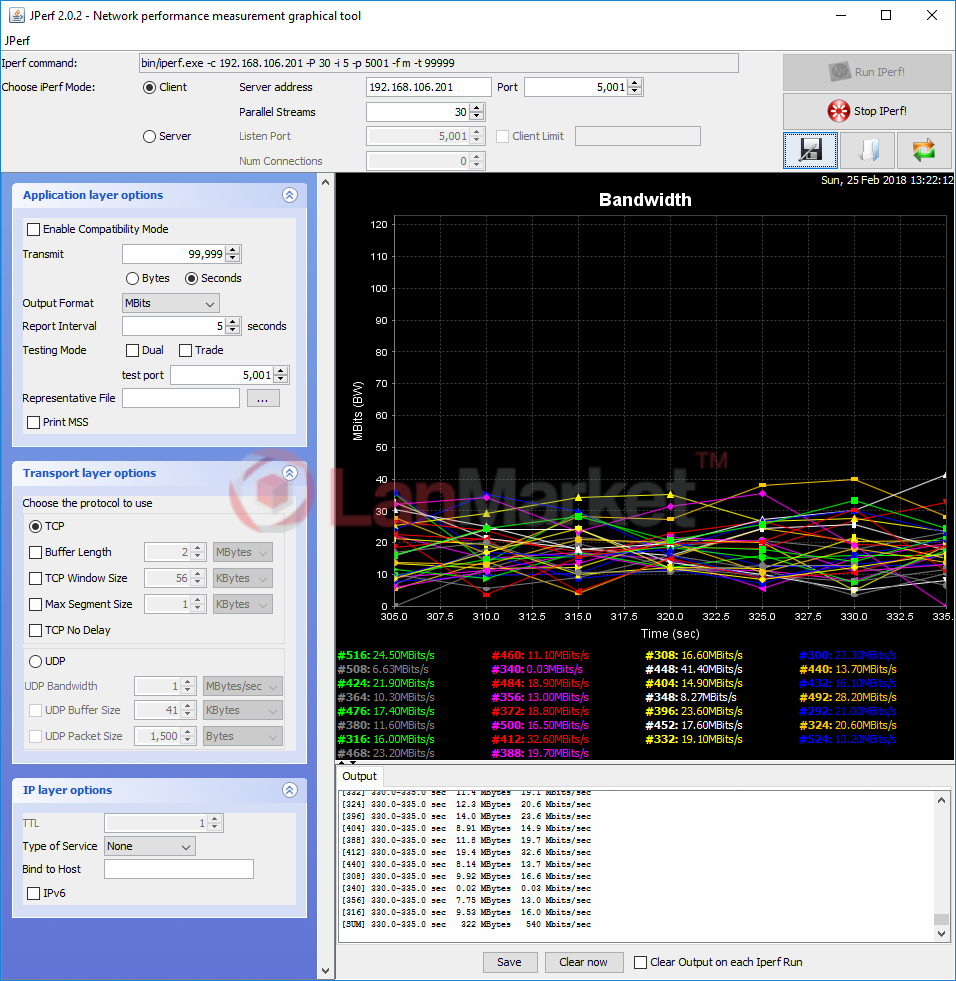Select the Server mode radio button
Viewport: 956px width, 981px height.
click(x=150, y=136)
